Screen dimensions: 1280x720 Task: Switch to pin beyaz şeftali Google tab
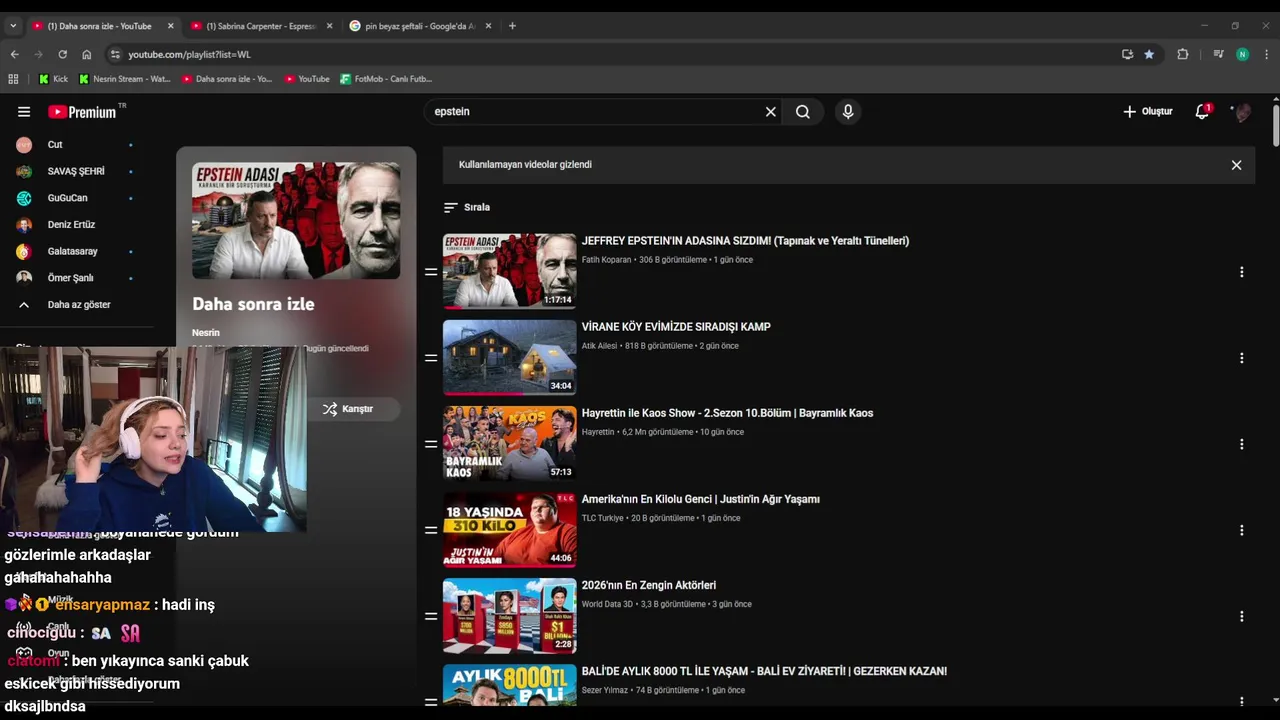click(x=420, y=26)
